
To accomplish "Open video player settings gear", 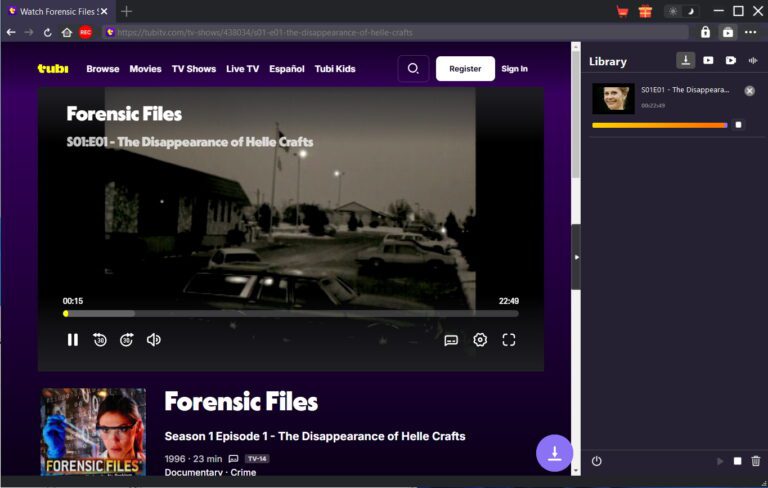I will pyautogui.click(x=480, y=340).
